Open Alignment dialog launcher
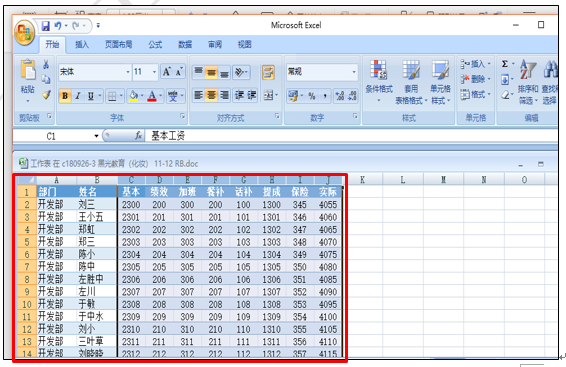 277,116
